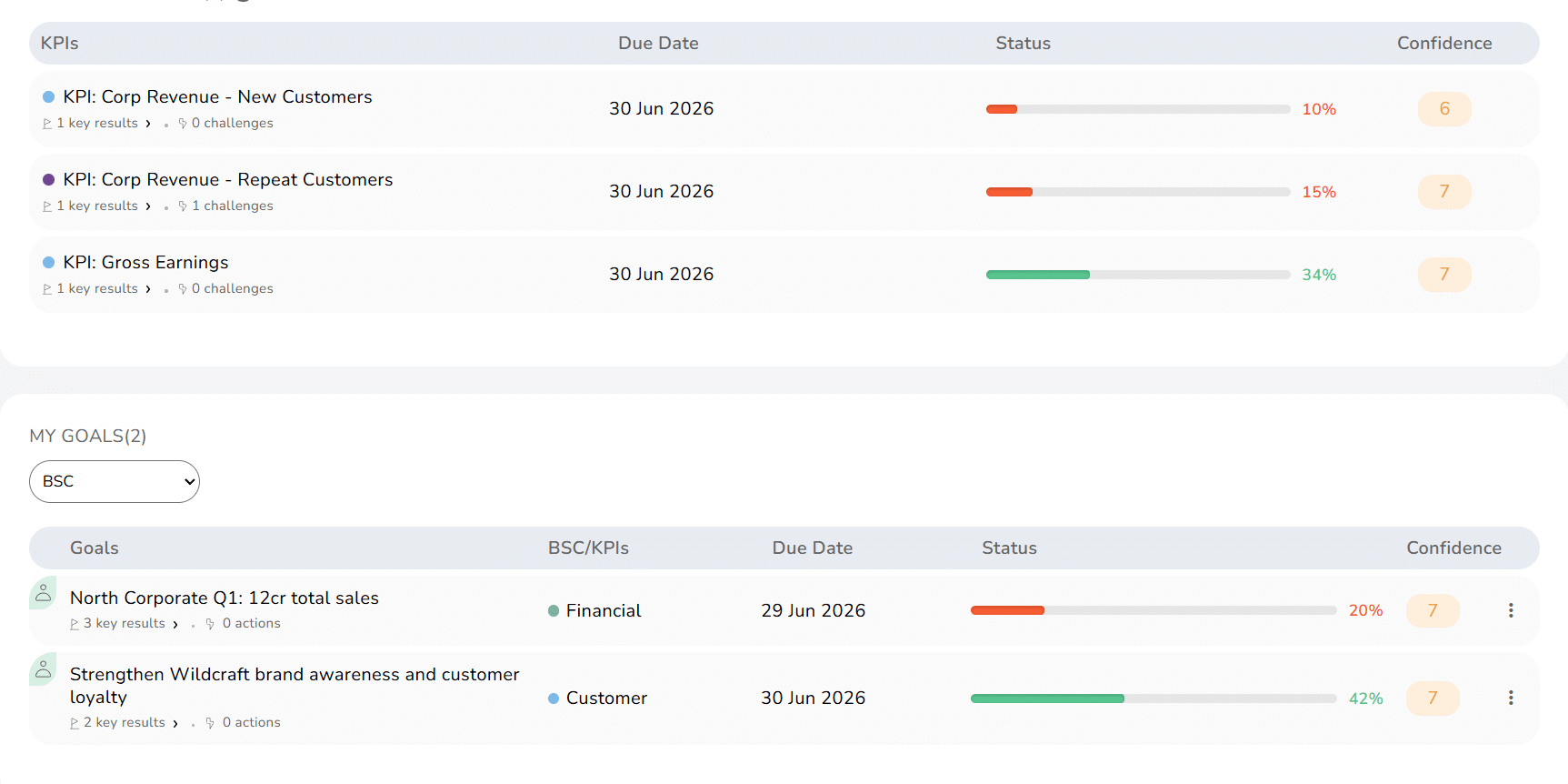View 0 challenges for KPI: Gross Earnings
1568x784 pixels.
point(225,288)
